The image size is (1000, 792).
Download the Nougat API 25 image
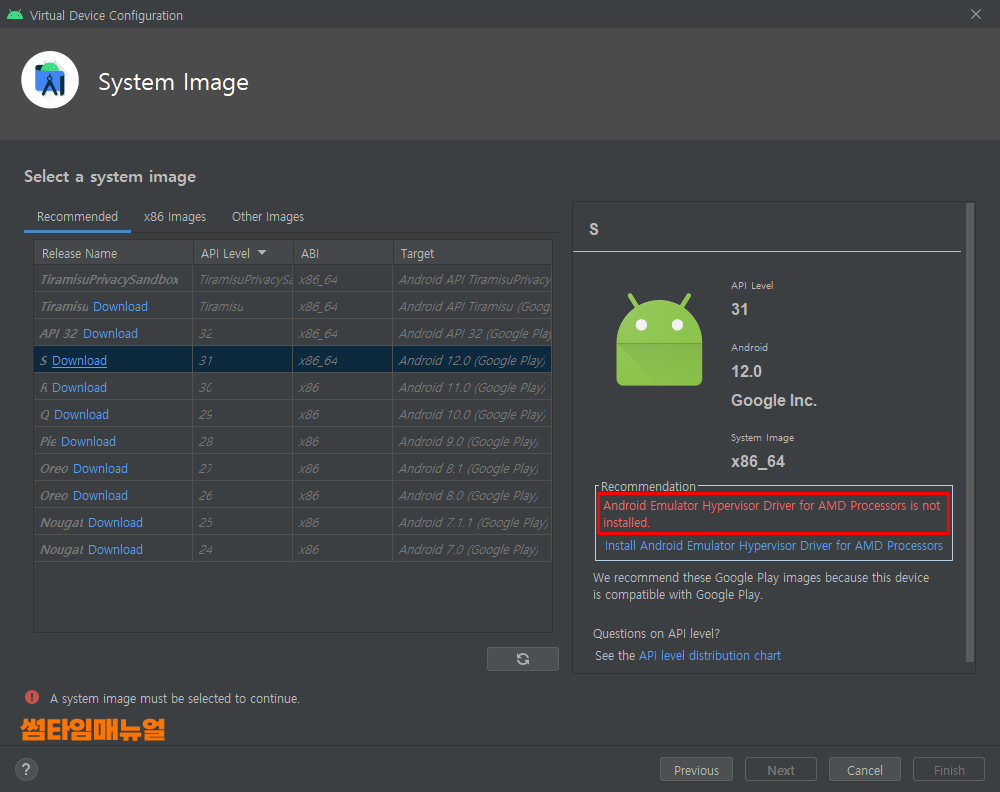pos(115,522)
